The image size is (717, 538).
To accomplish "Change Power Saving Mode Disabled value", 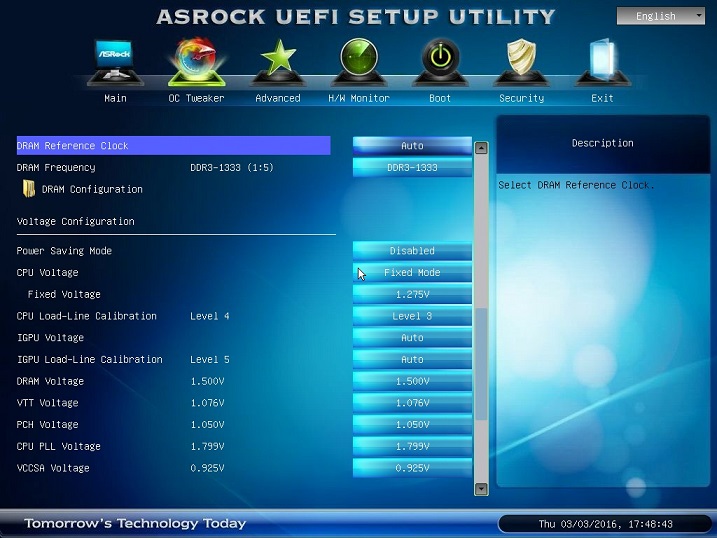I will pyautogui.click(x=412, y=251).
